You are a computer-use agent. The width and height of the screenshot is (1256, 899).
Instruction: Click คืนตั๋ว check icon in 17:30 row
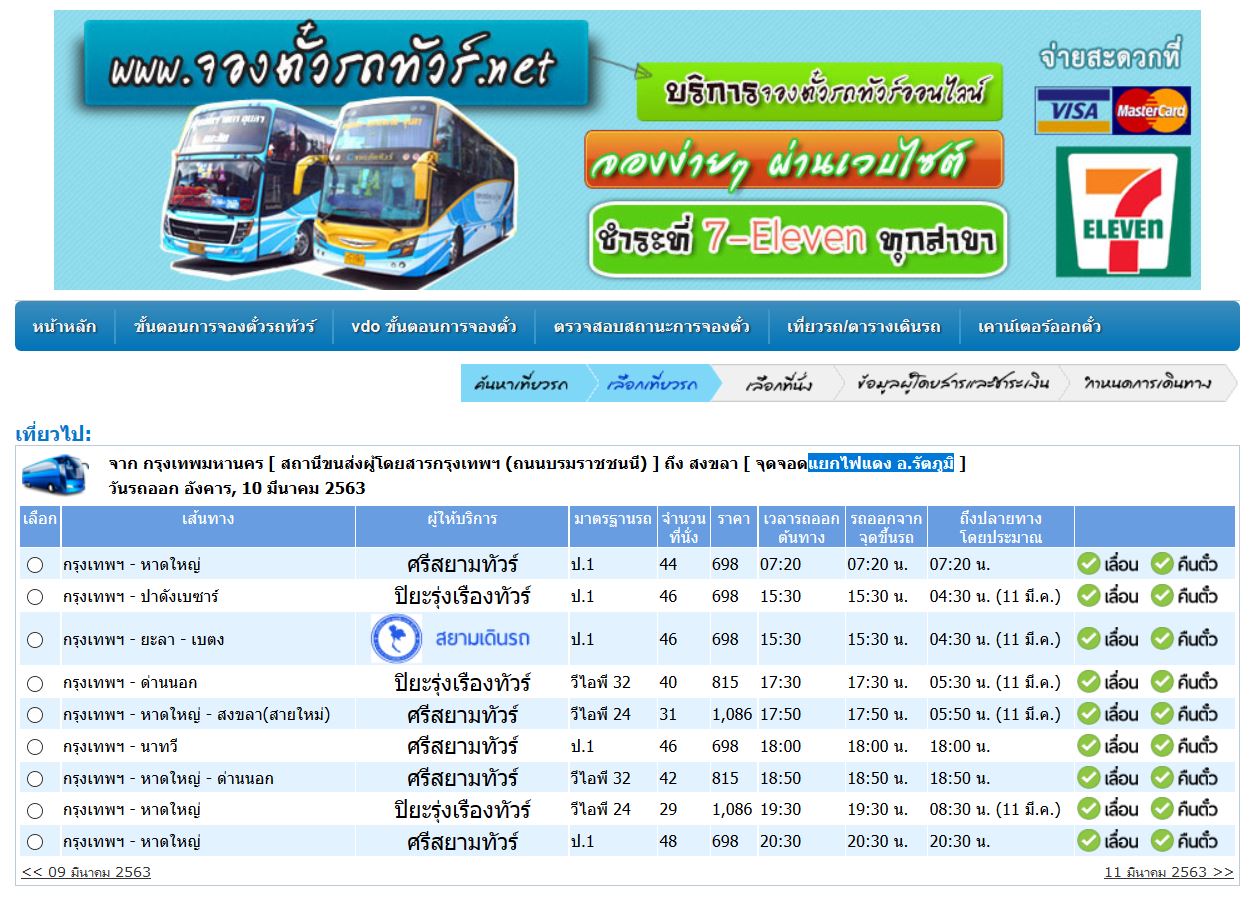pyautogui.click(x=1162, y=682)
